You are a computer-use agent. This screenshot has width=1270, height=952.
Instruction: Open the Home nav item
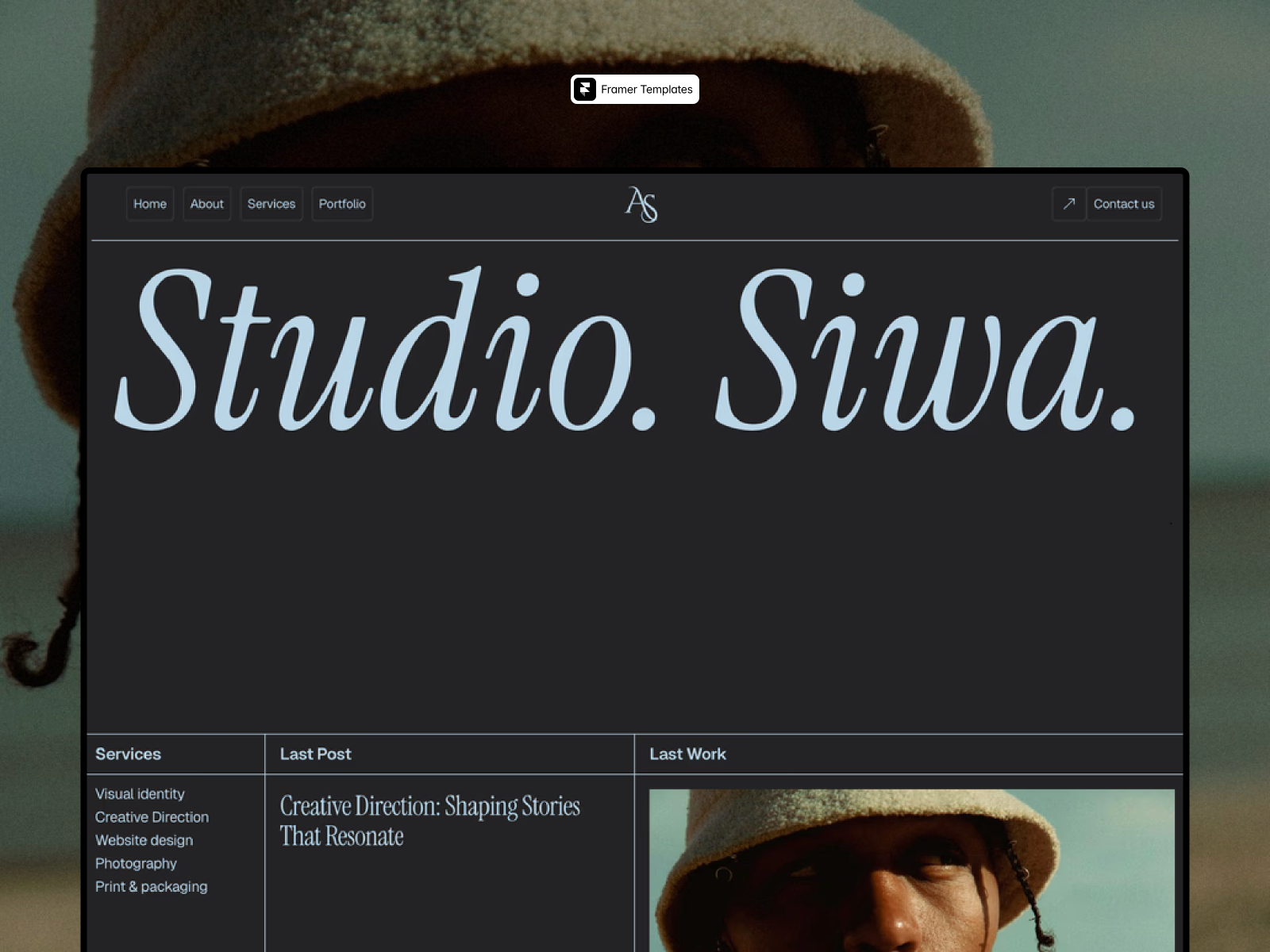click(150, 204)
